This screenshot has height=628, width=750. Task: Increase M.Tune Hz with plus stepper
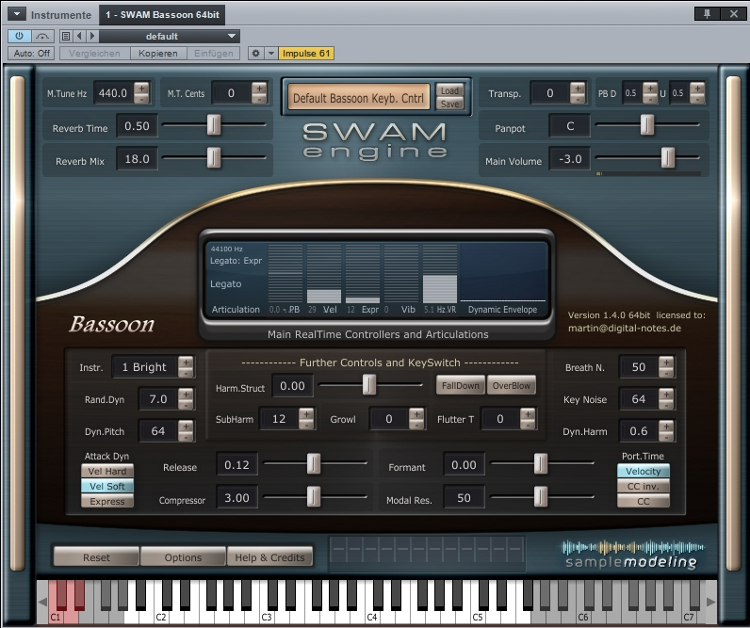point(142,88)
